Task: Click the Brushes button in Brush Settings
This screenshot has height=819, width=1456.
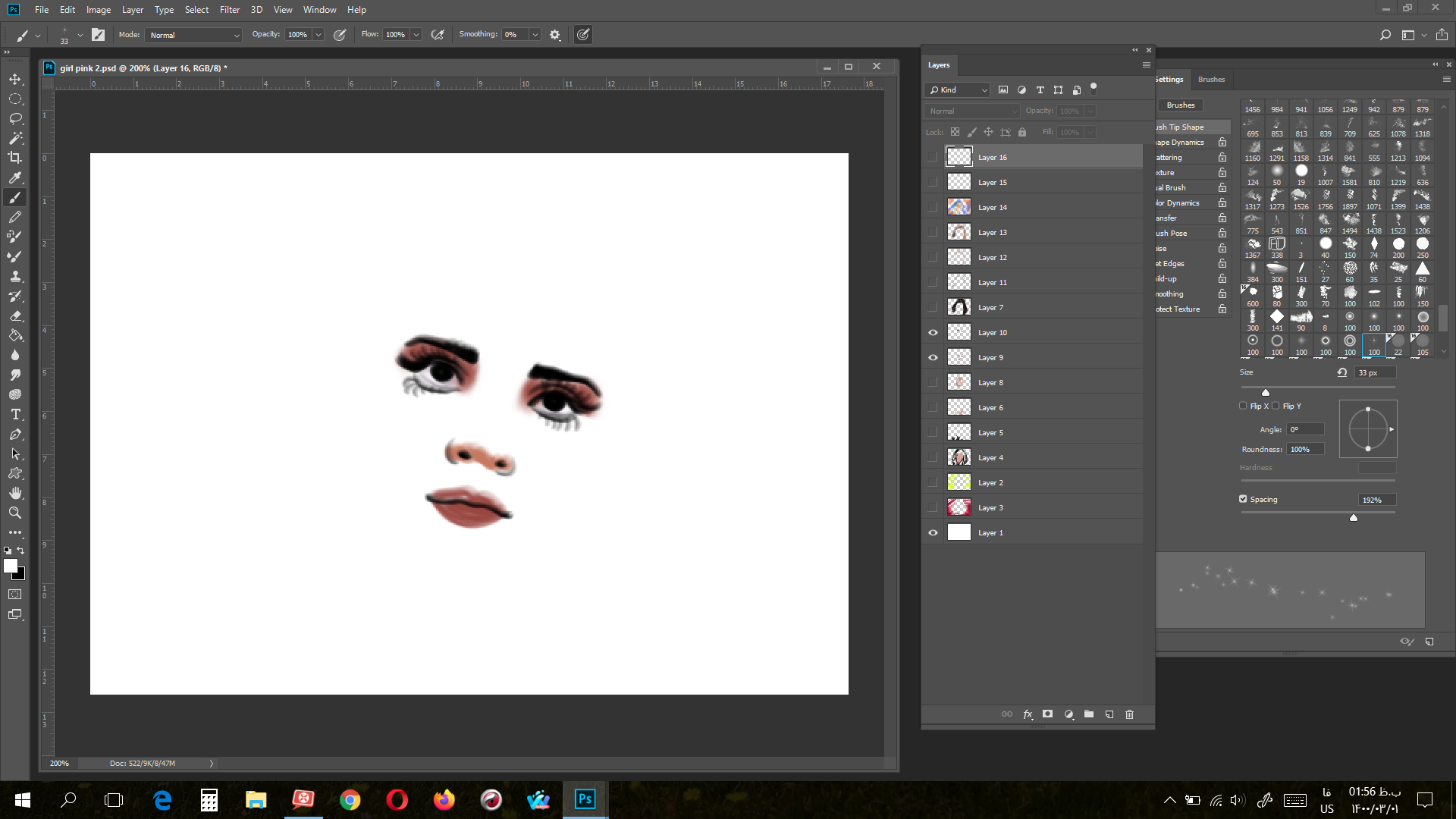Action: coord(1181,105)
